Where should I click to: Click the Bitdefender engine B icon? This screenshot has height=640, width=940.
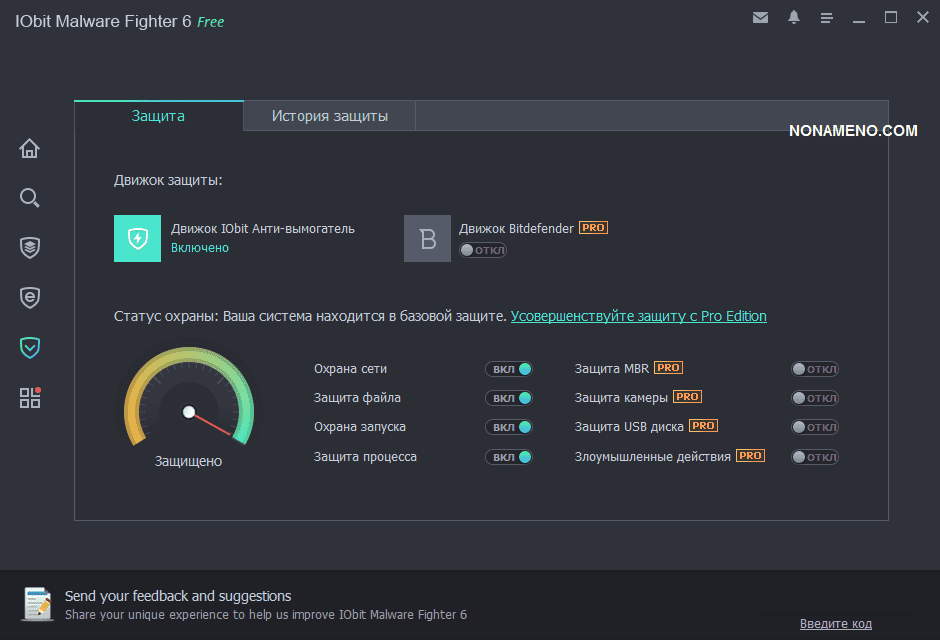(427, 238)
